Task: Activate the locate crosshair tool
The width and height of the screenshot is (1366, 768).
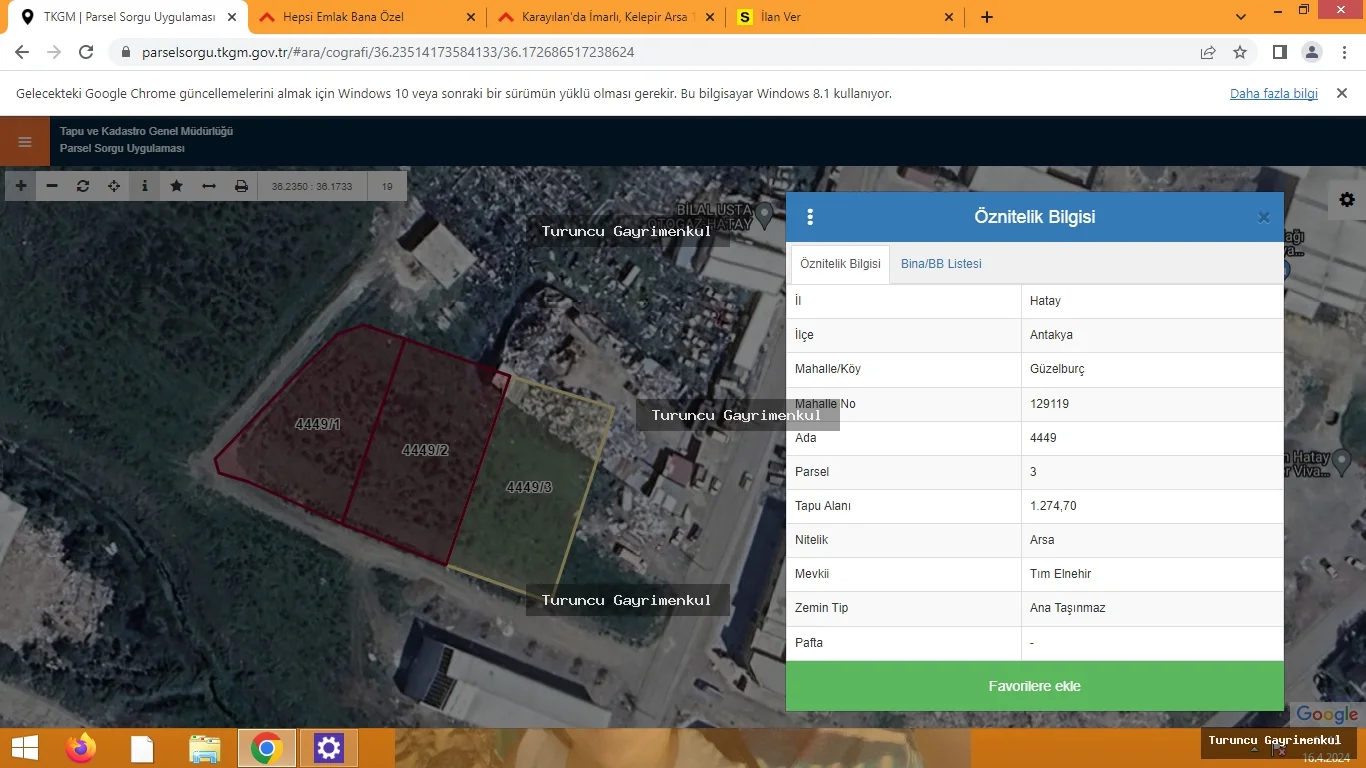Action: [x=114, y=186]
